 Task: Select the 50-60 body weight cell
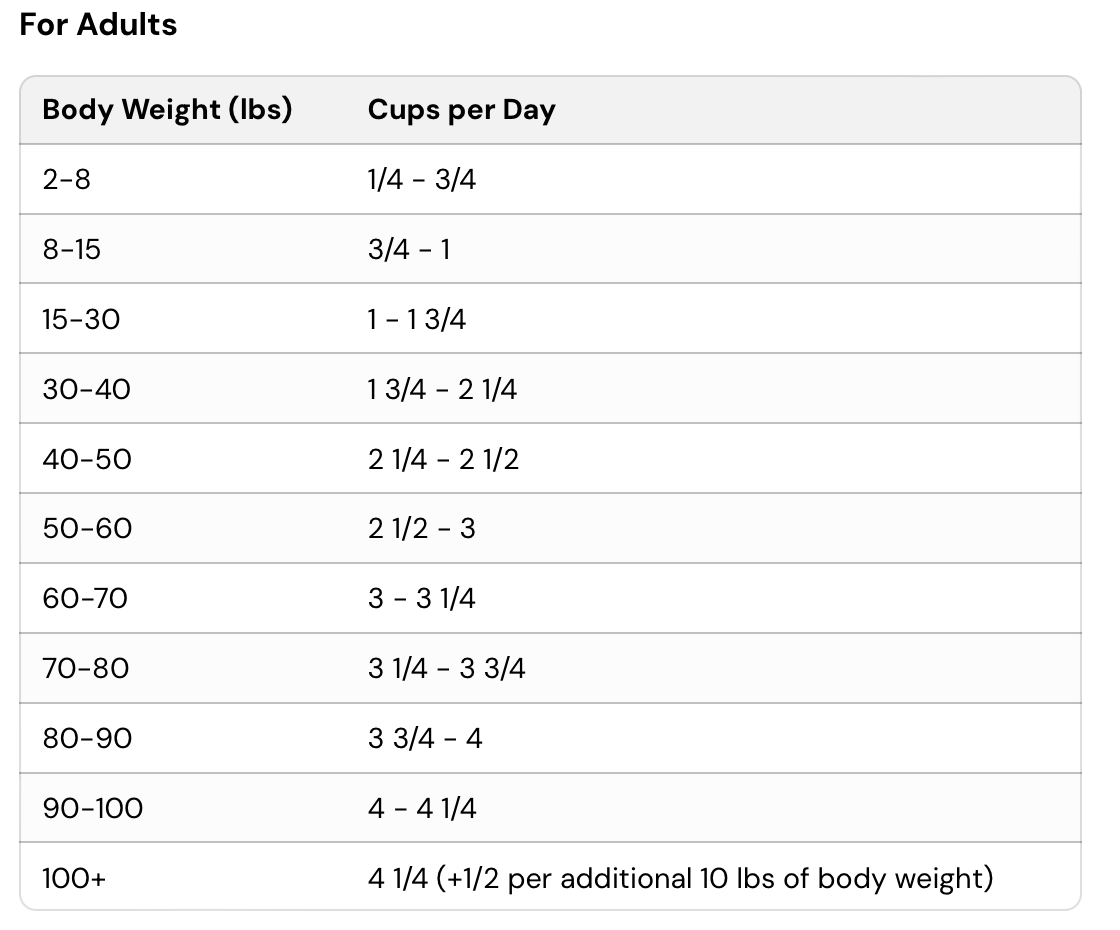coord(87,528)
